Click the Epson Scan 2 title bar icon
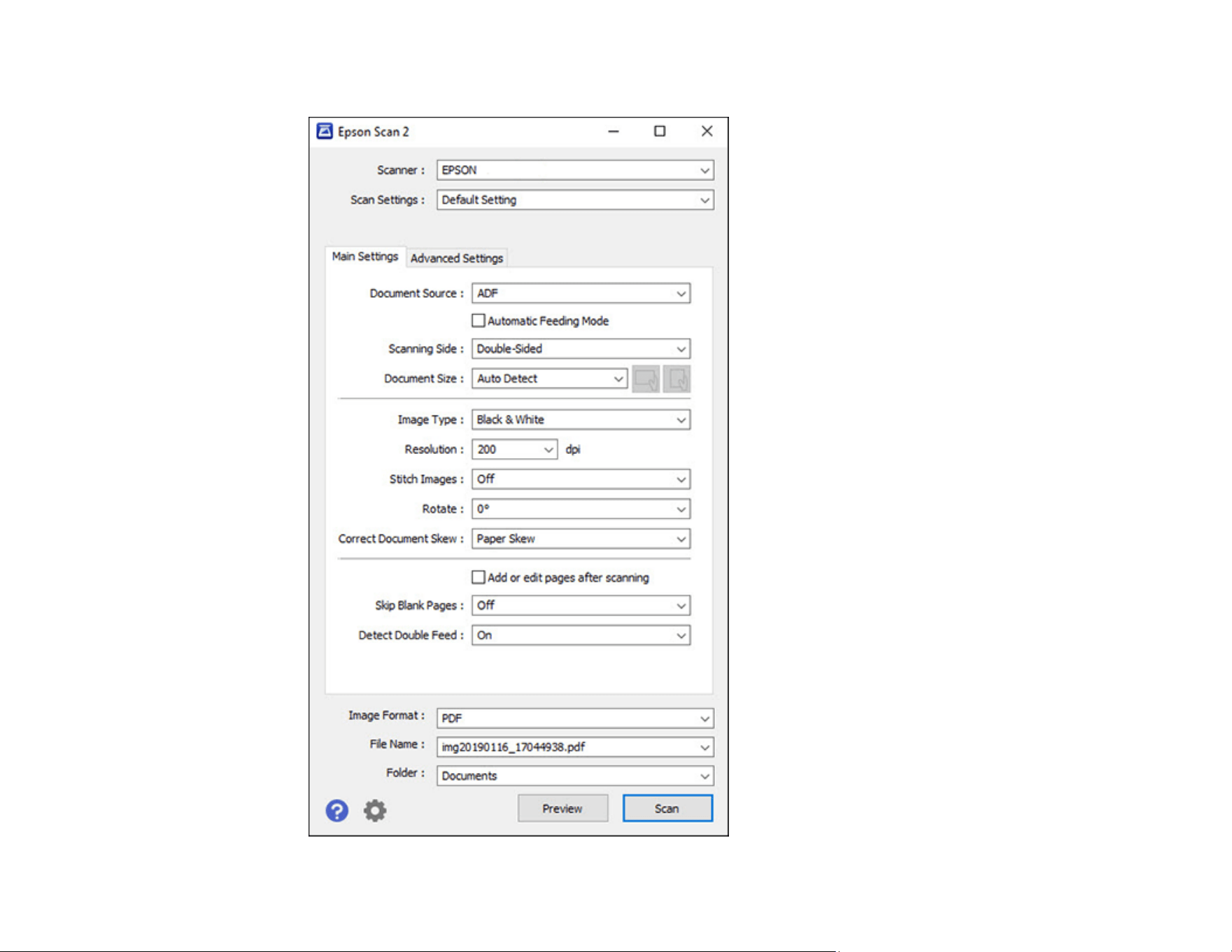Image resolution: width=1232 pixels, height=952 pixels. [x=325, y=132]
